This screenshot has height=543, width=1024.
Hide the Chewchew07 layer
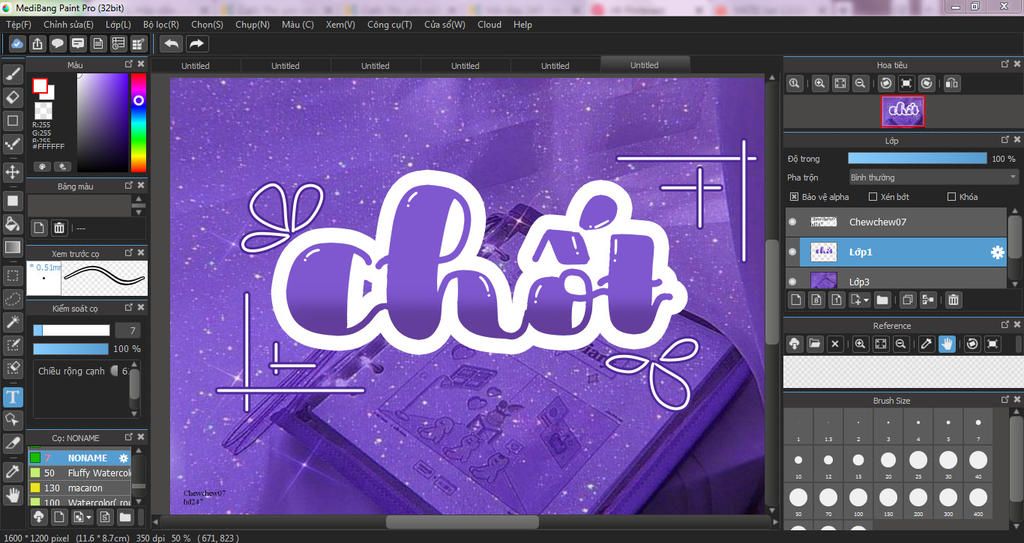[793, 222]
